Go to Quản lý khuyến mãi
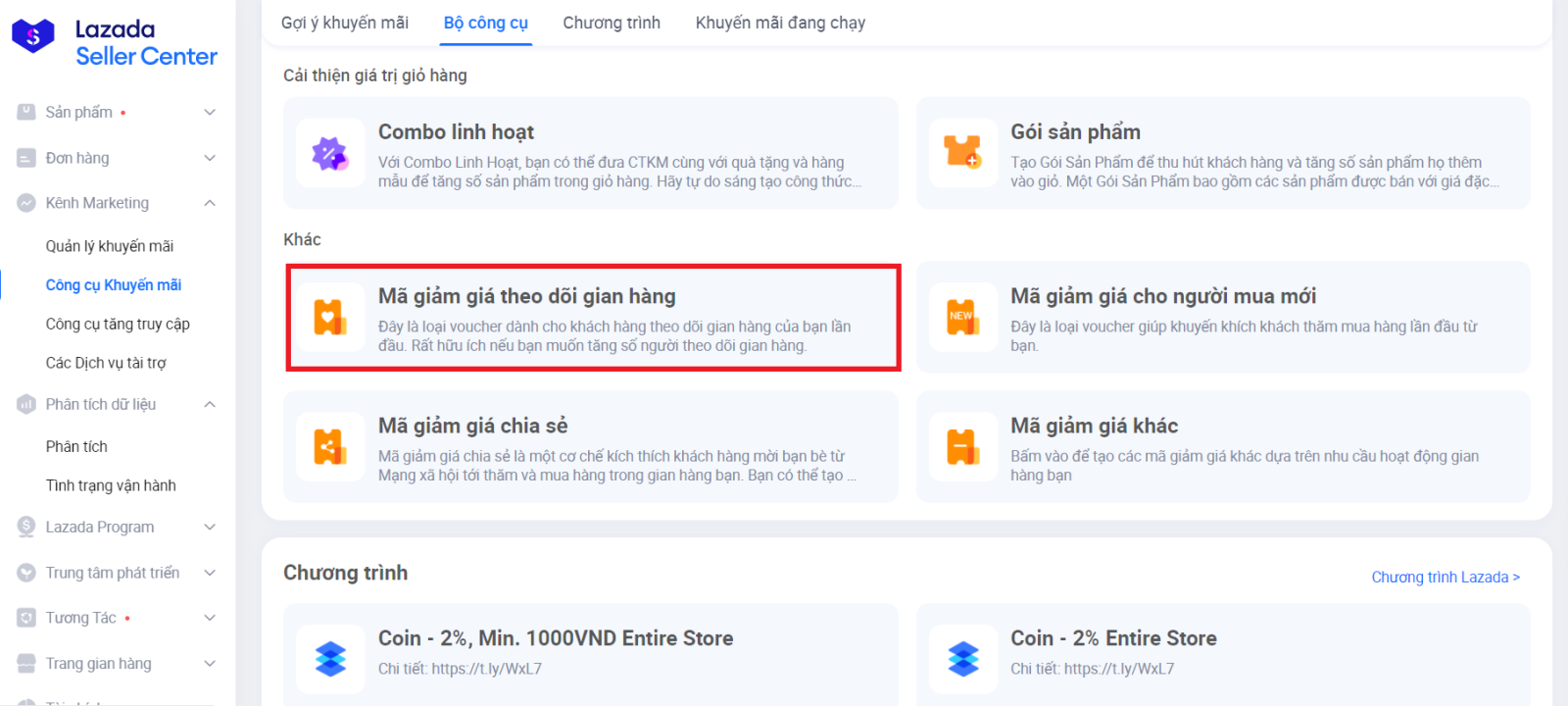This screenshot has height=706, width=1568. click(110, 246)
